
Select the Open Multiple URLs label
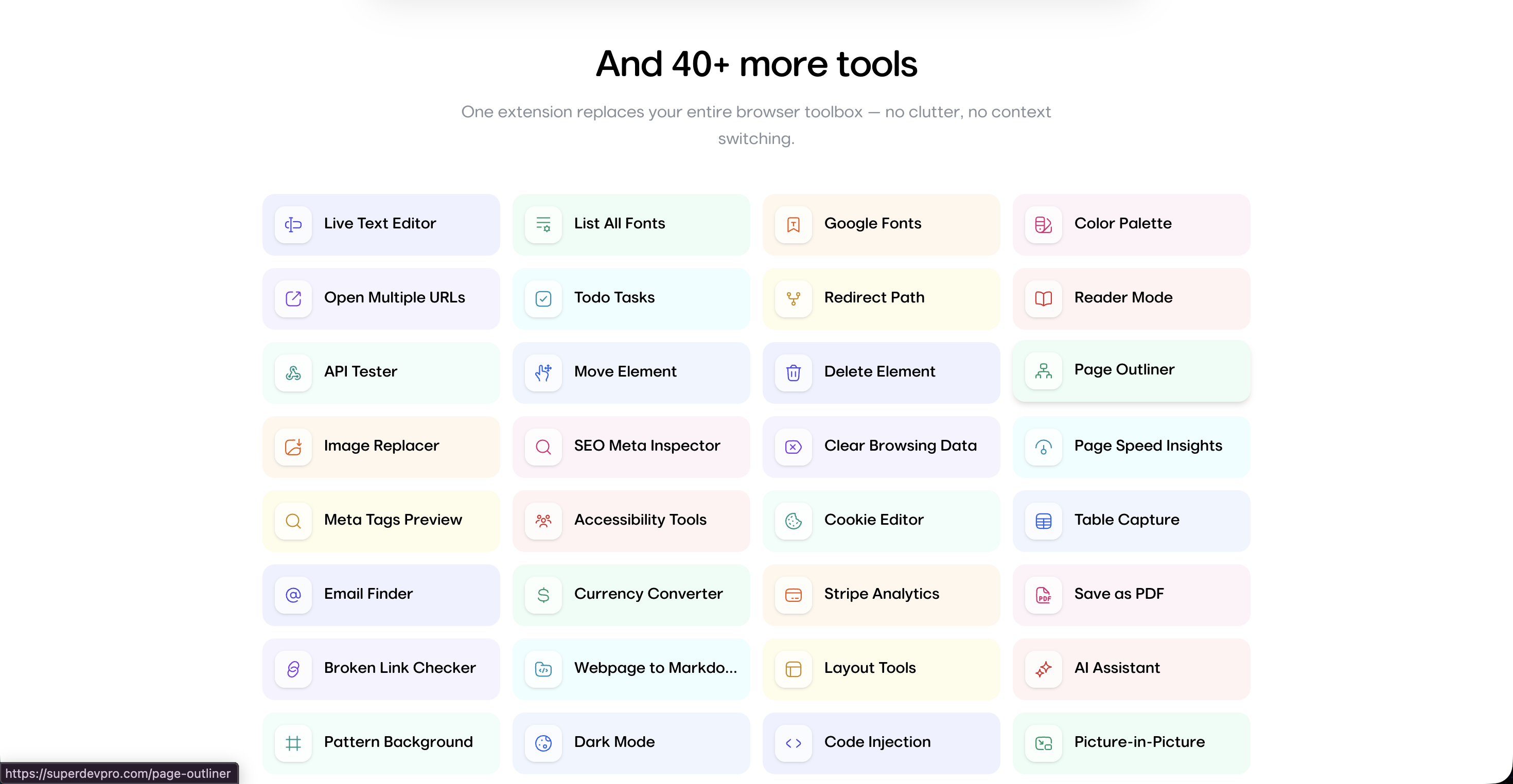394,297
